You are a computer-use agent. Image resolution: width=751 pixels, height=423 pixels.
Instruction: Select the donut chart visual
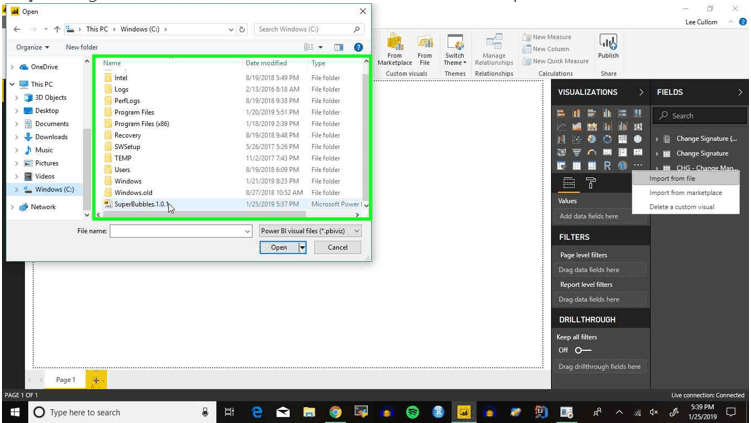click(x=607, y=139)
